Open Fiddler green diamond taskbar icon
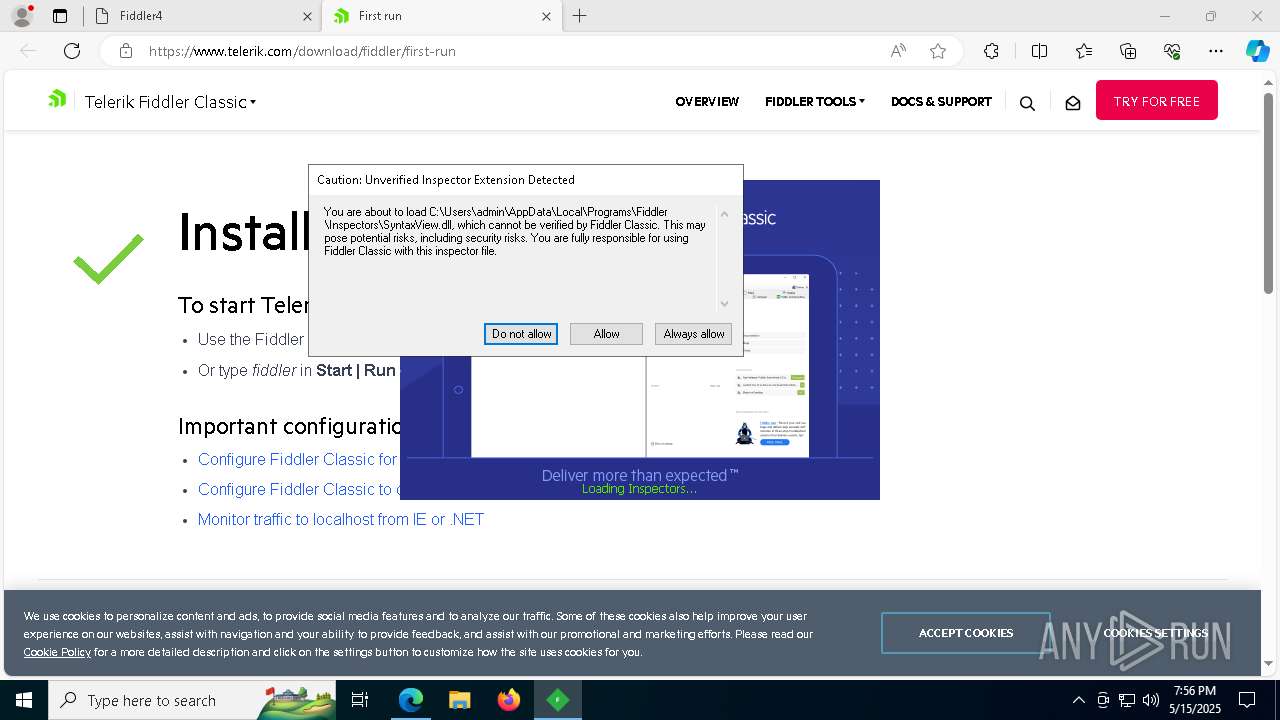Image resolution: width=1280 pixels, height=720 pixels. 557,700
